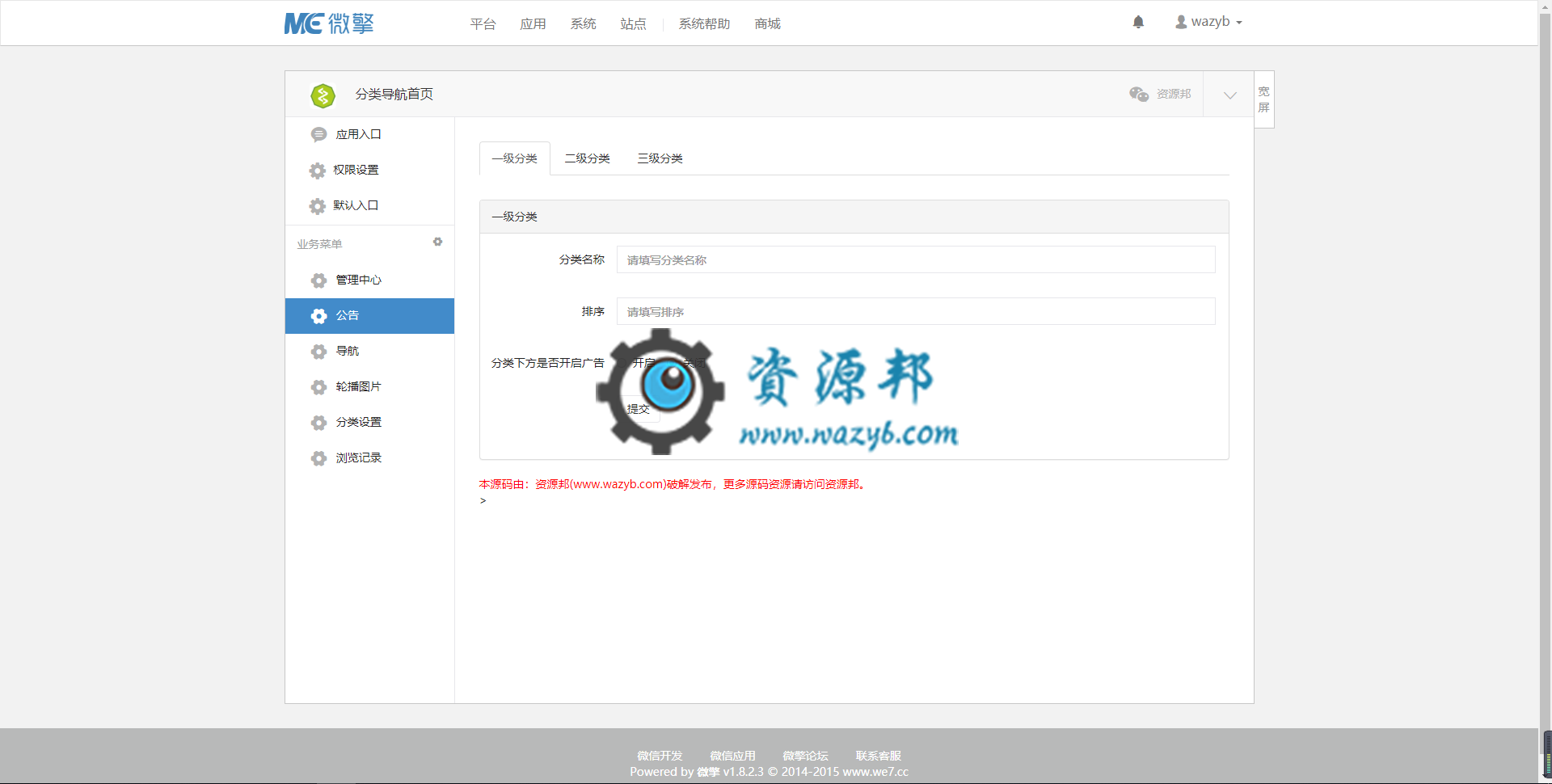Click the gear icon for 分类设置

[318, 423]
